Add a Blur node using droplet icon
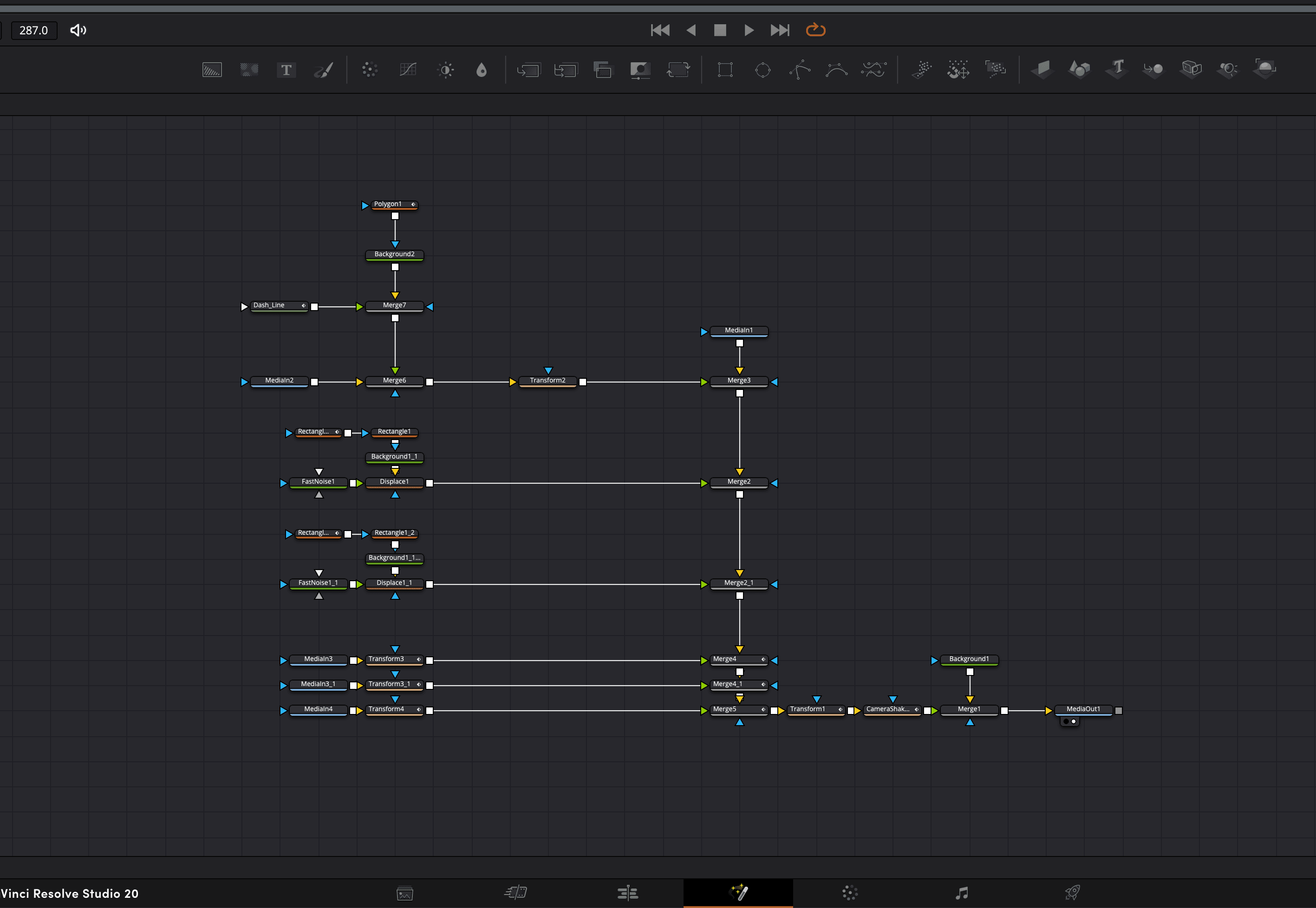This screenshot has width=1316, height=908. 482,70
